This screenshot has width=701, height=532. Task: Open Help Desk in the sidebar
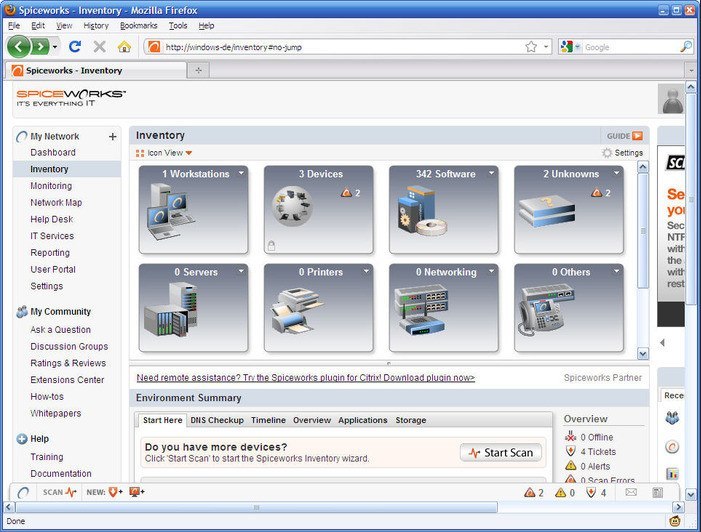51,220
